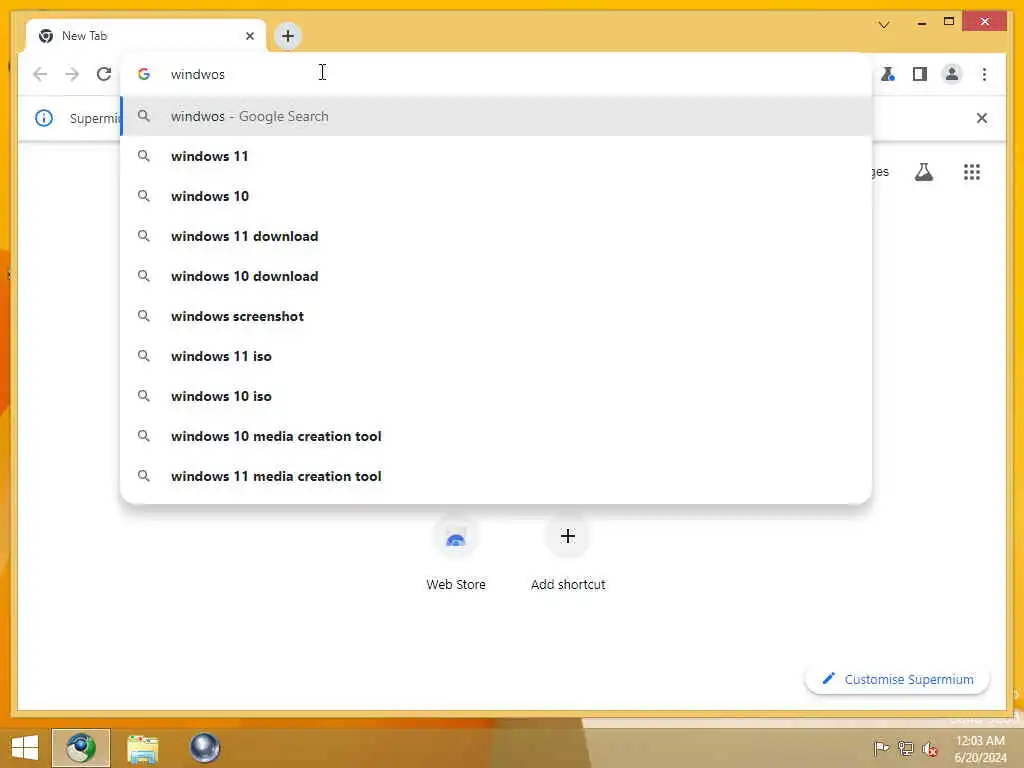Toggle the side panel icon

pyautogui.click(x=920, y=74)
